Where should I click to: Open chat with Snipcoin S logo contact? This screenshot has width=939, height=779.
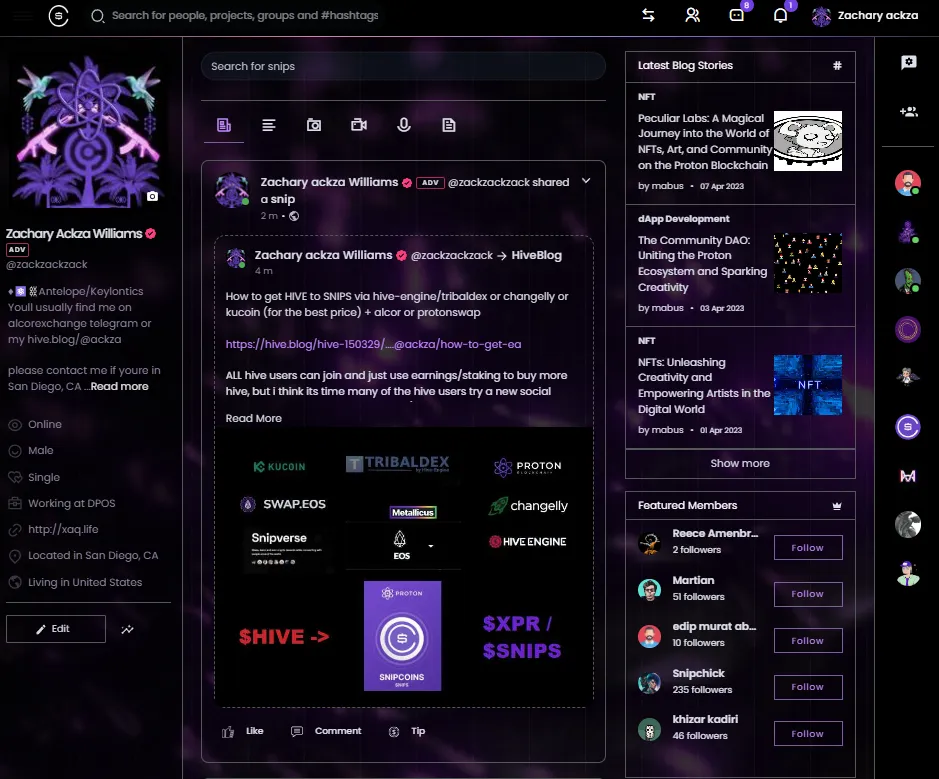(908, 427)
